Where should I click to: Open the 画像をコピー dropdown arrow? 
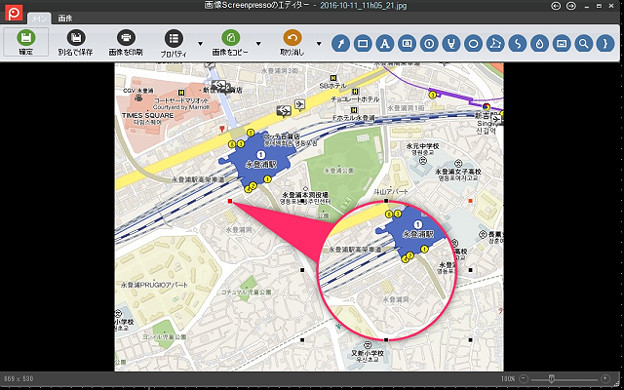[258, 44]
